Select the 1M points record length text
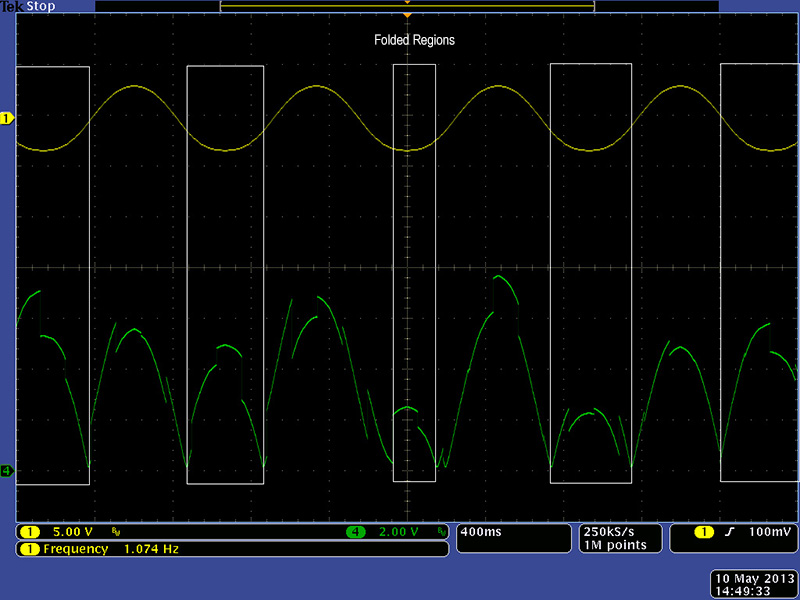This screenshot has height=600, width=800. (x=617, y=545)
